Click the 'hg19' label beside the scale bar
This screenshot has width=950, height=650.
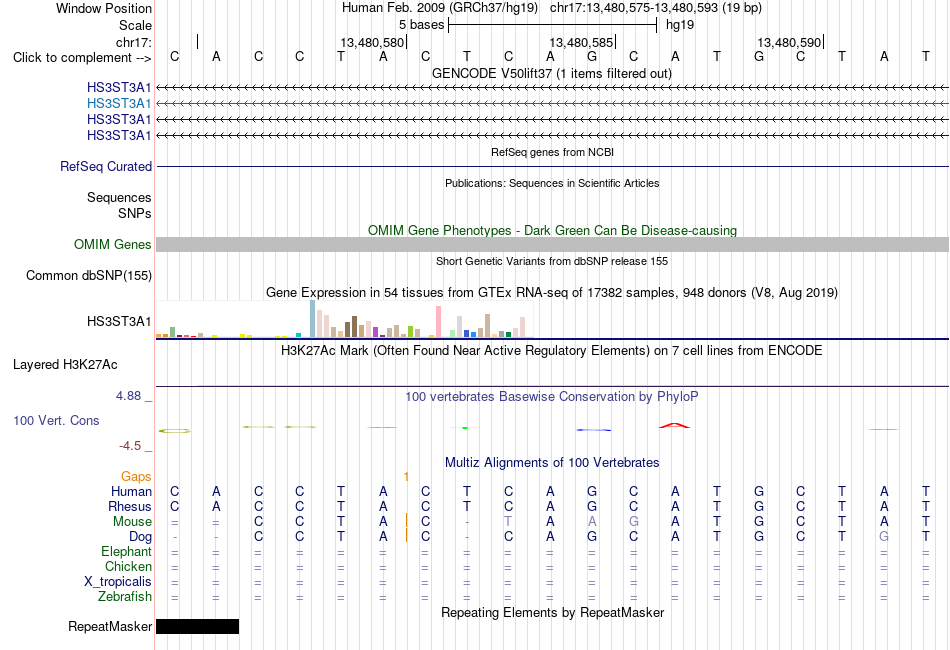click(680, 25)
